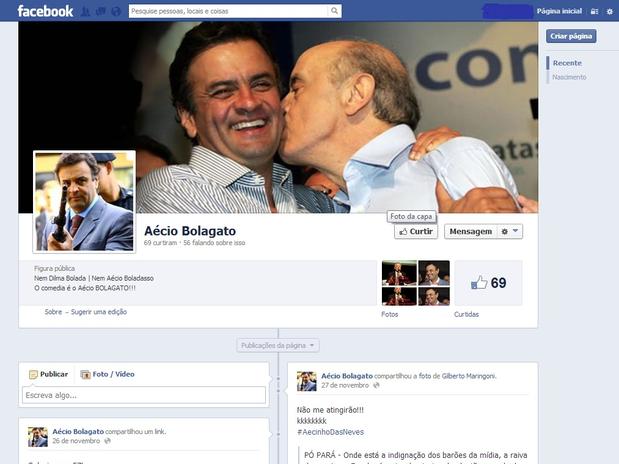Click the Facebook logo in the header
The height and width of the screenshot is (464, 619).
(45, 11)
